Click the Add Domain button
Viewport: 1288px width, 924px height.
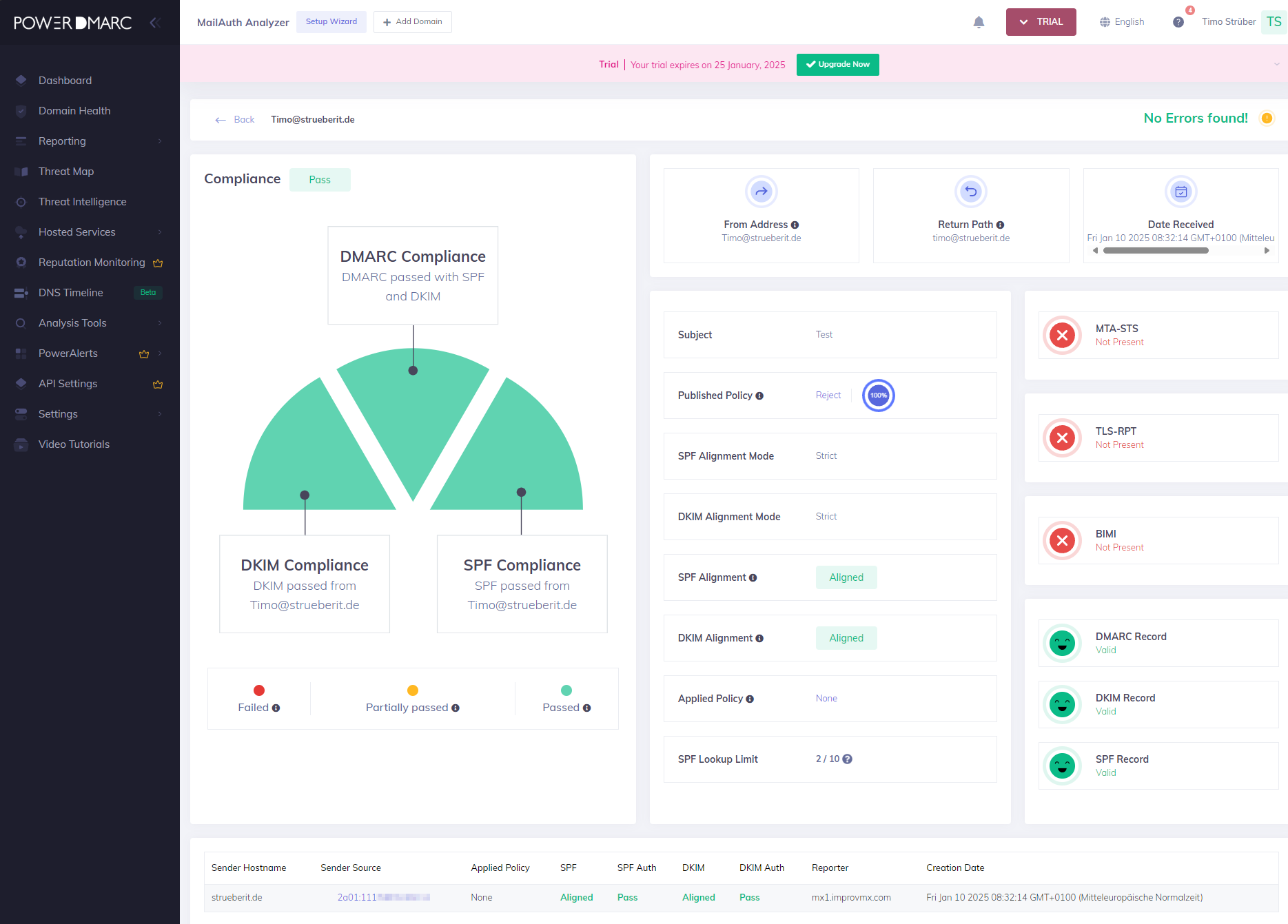(x=412, y=22)
